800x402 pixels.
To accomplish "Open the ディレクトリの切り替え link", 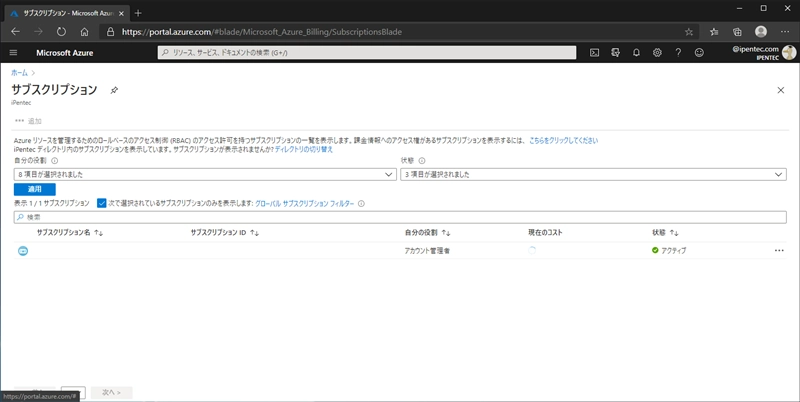I will [x=304, y=149].
